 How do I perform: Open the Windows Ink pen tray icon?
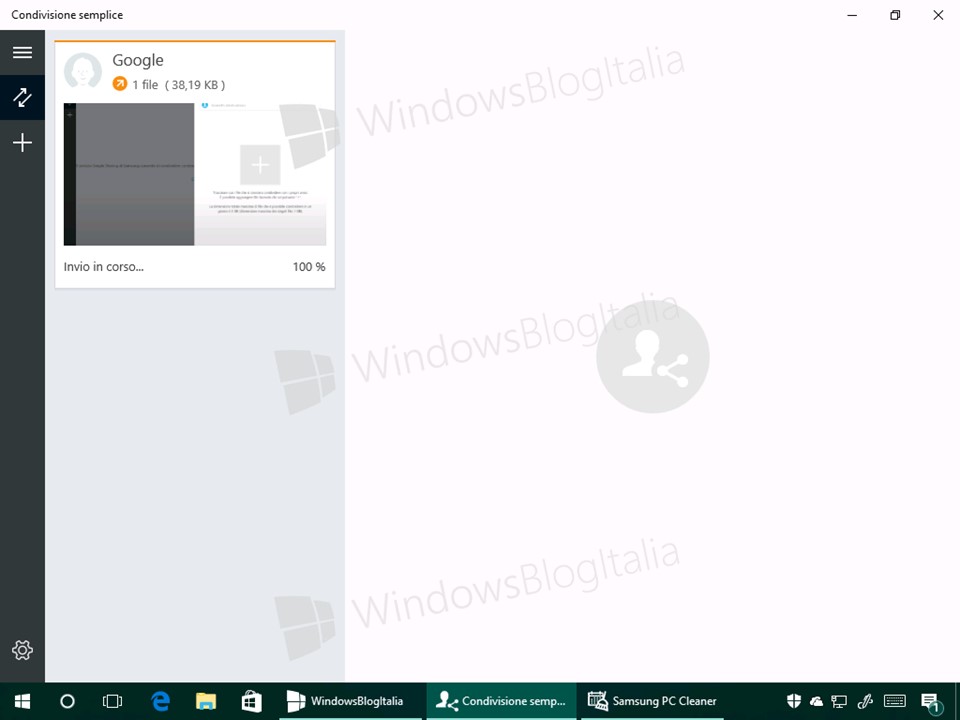point(864,702)
